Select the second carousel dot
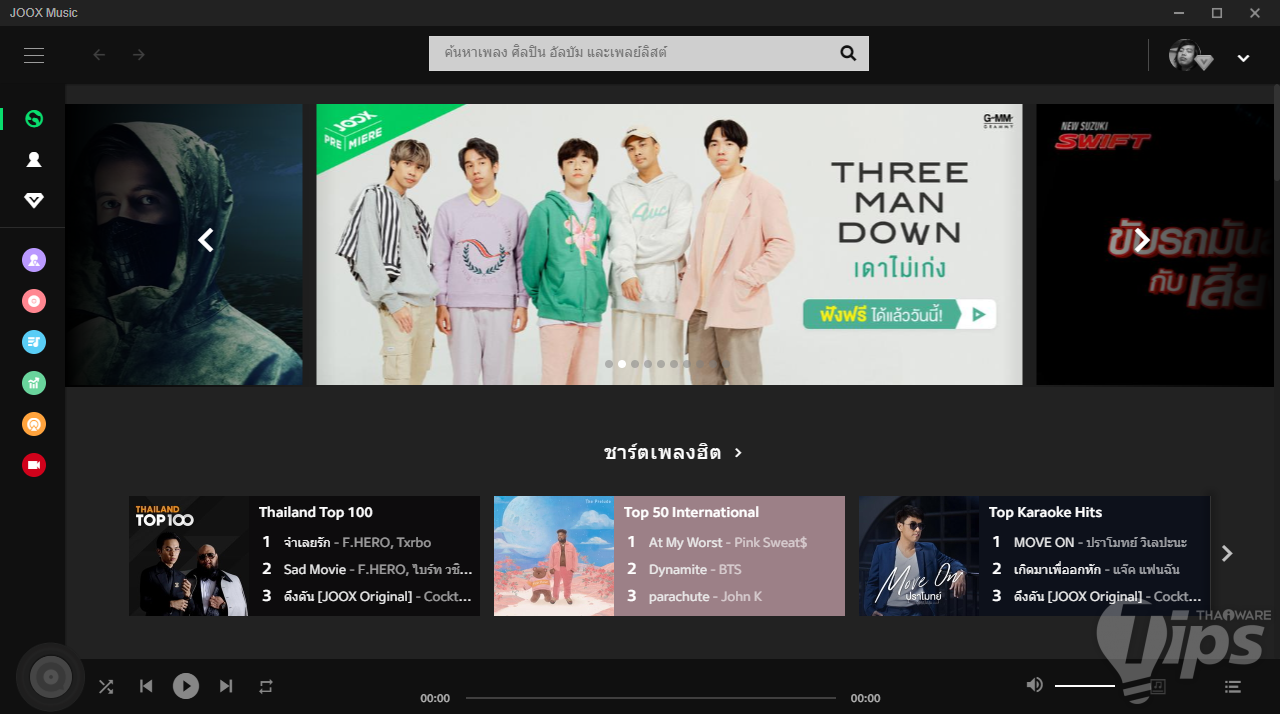Viewport: 1280px width, 714px height. click(622, 364)
